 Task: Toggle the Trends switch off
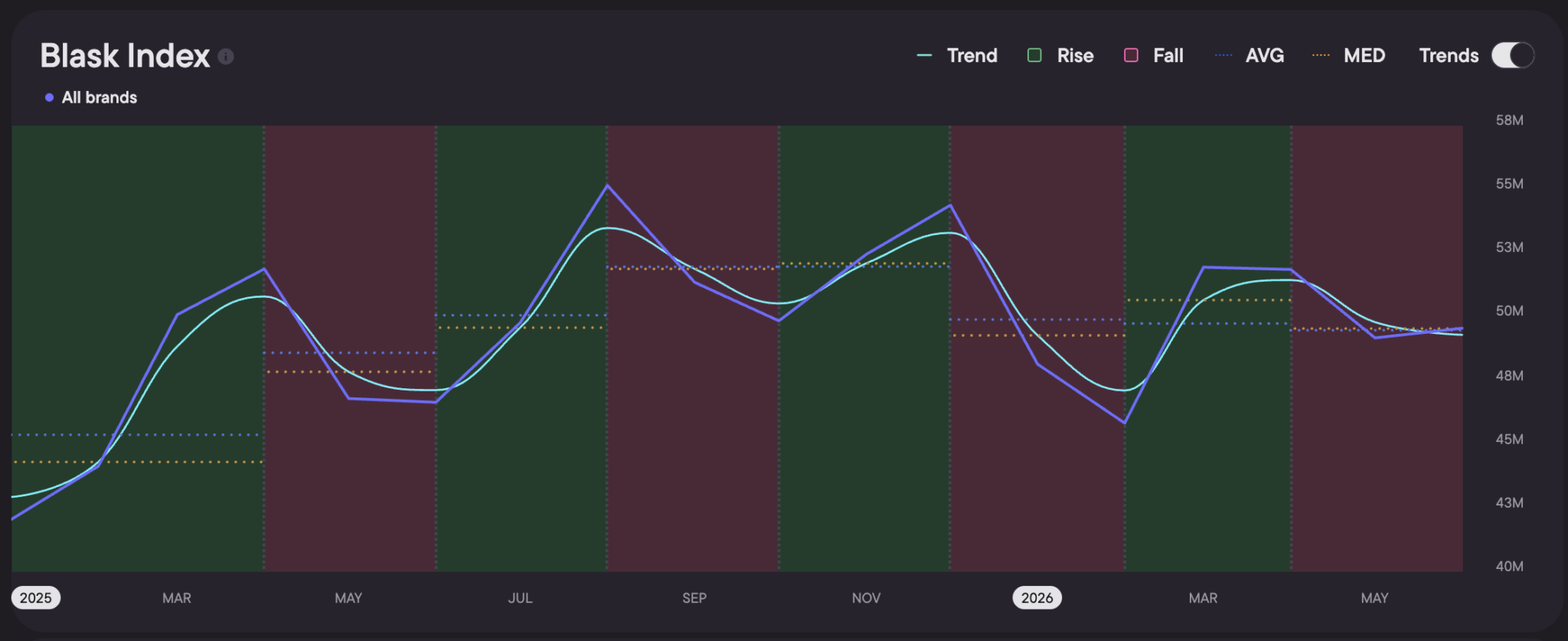coord(1512,55)
